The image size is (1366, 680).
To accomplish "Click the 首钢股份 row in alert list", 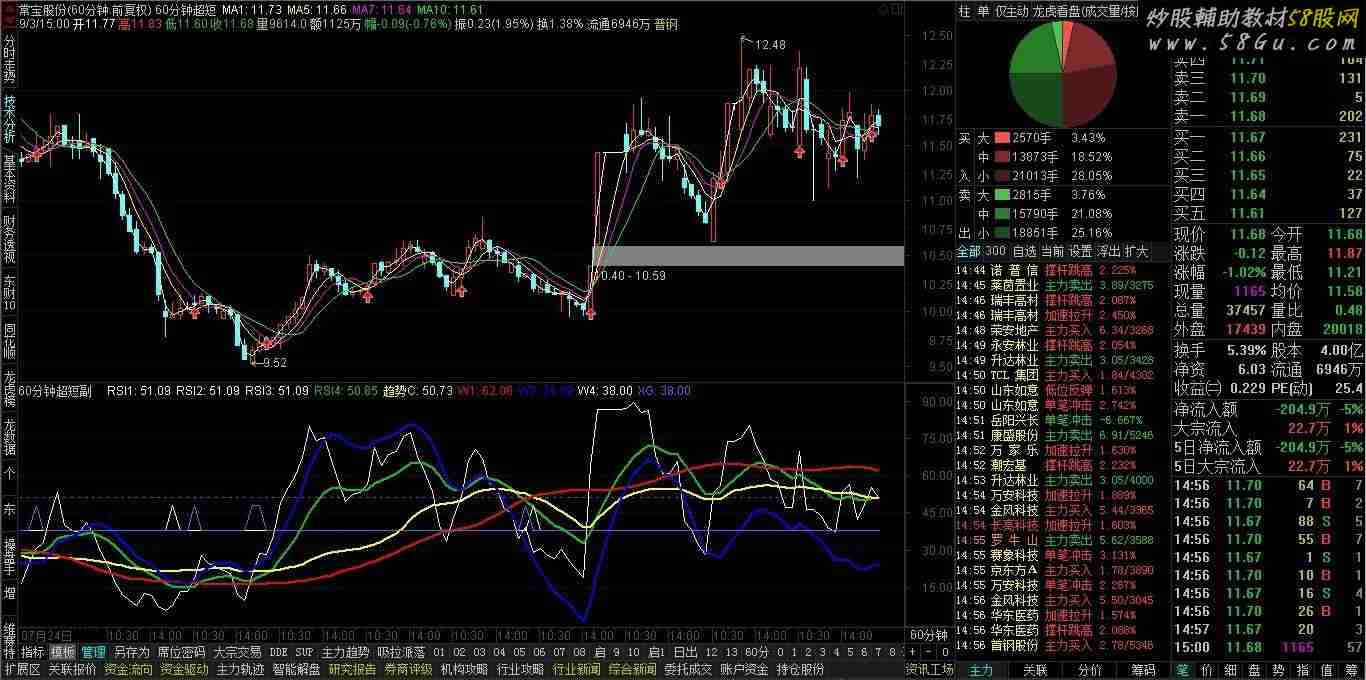I will pos(1013,645).
